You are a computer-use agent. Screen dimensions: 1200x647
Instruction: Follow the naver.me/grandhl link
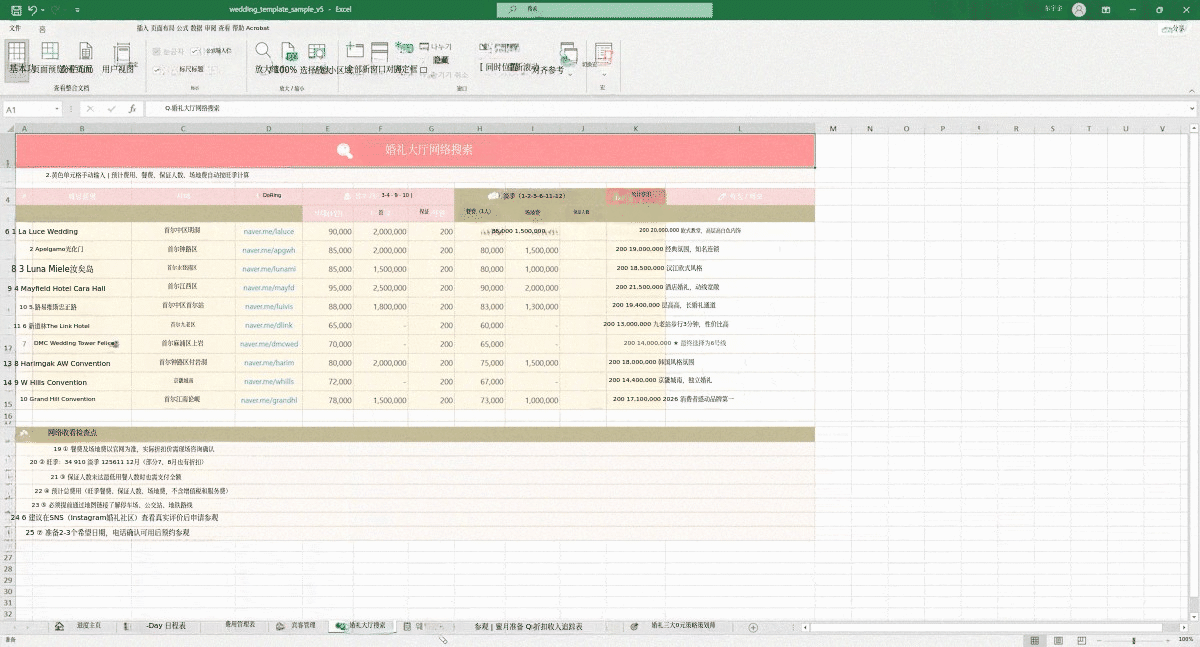(x=269, y=399)
